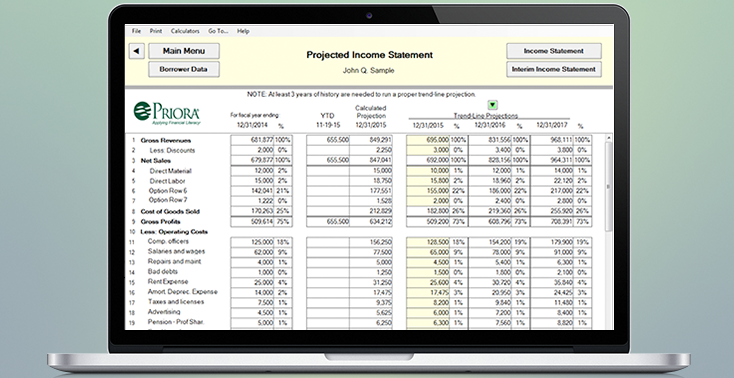Open the File menu
Screen dimensions: 734x378
[x=136, y=31]
